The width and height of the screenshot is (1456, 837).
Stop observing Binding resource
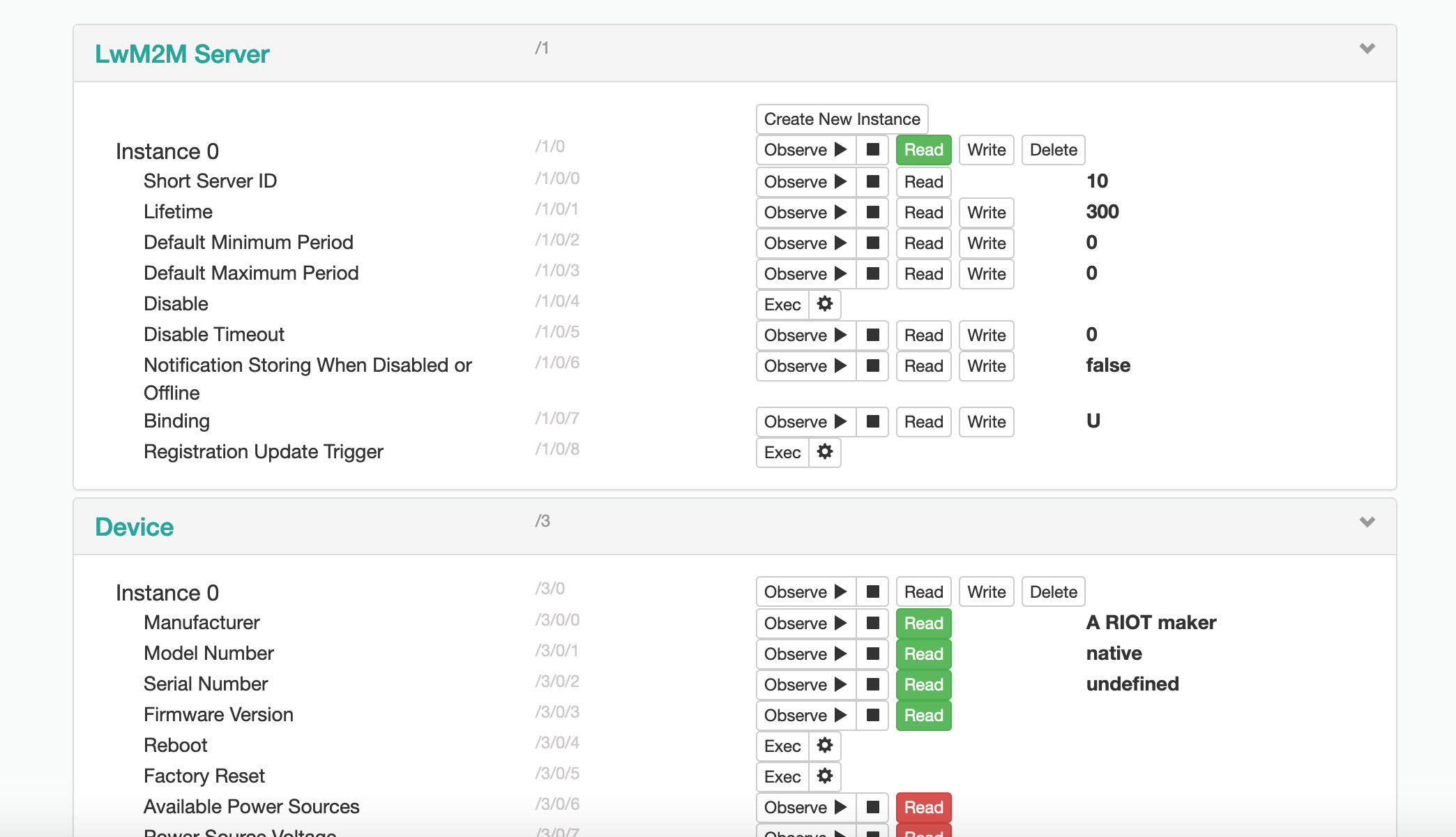coord(872,422)
